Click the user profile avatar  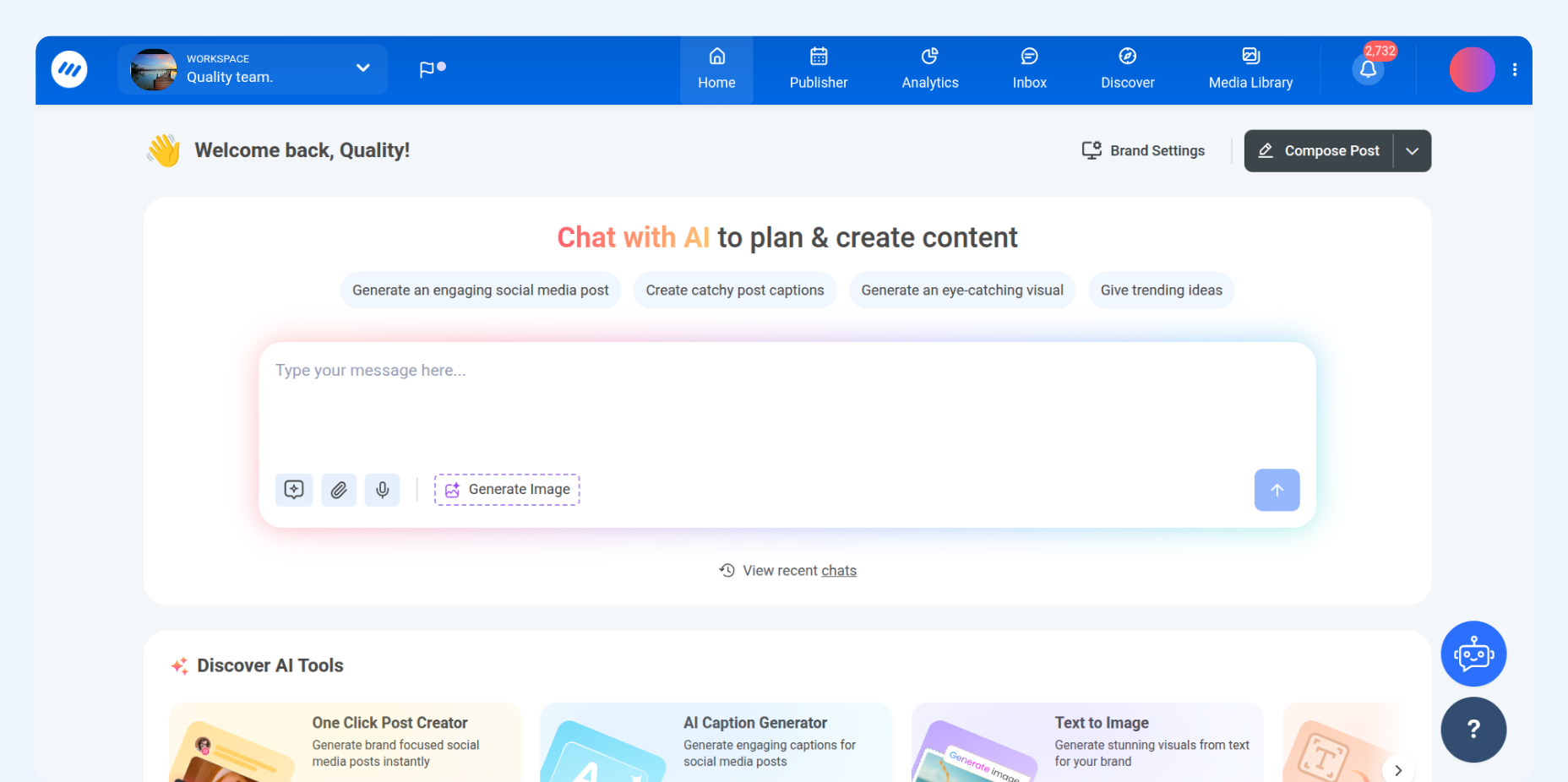[x=1472, y=70]
